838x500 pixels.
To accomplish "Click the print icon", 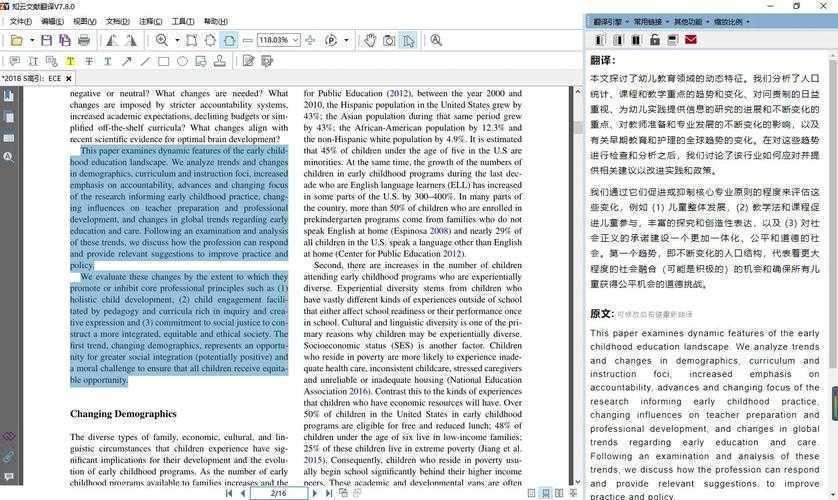I will pyautogui.click(x=84, y=41).
